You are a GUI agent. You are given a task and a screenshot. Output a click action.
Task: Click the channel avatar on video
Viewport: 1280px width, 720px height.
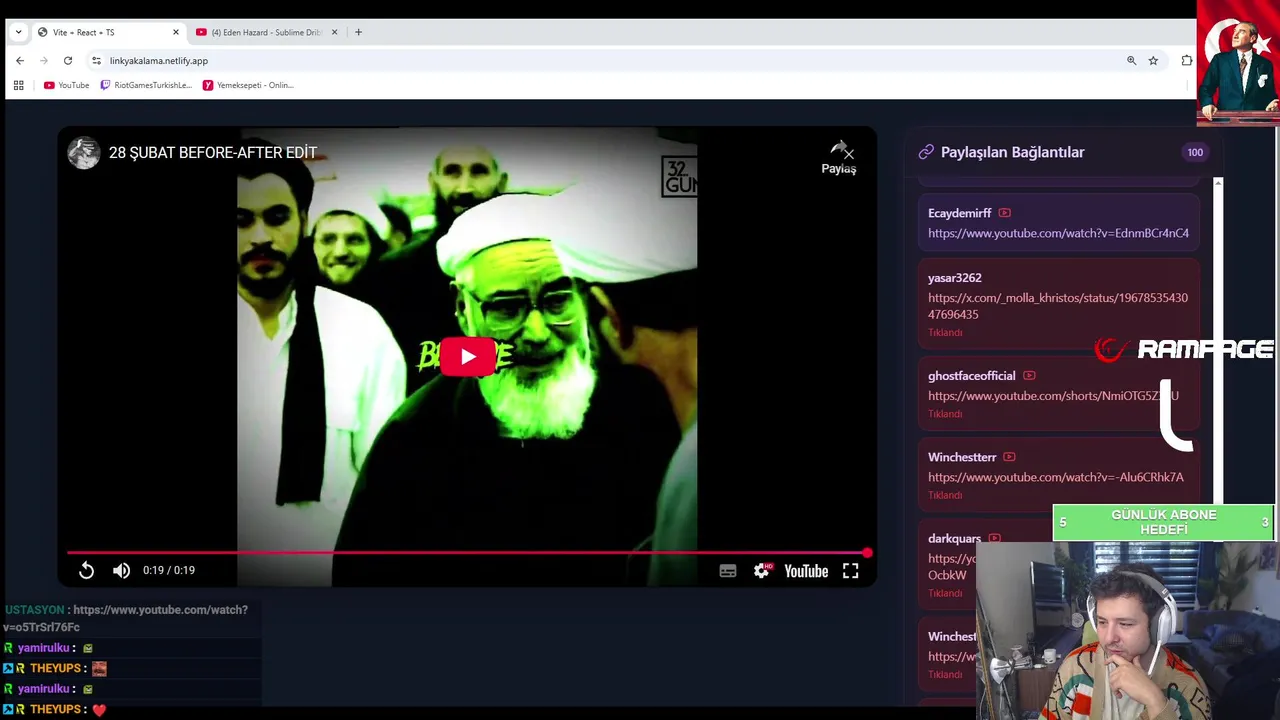84,153
